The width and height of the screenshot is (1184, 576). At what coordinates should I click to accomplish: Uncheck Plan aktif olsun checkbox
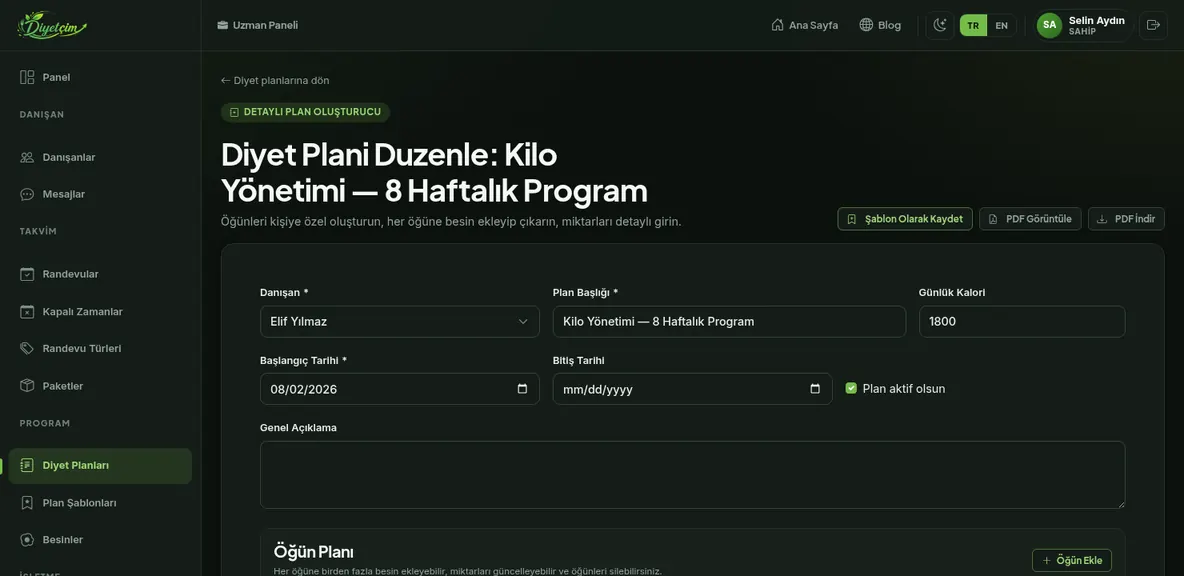pos(851,388)
